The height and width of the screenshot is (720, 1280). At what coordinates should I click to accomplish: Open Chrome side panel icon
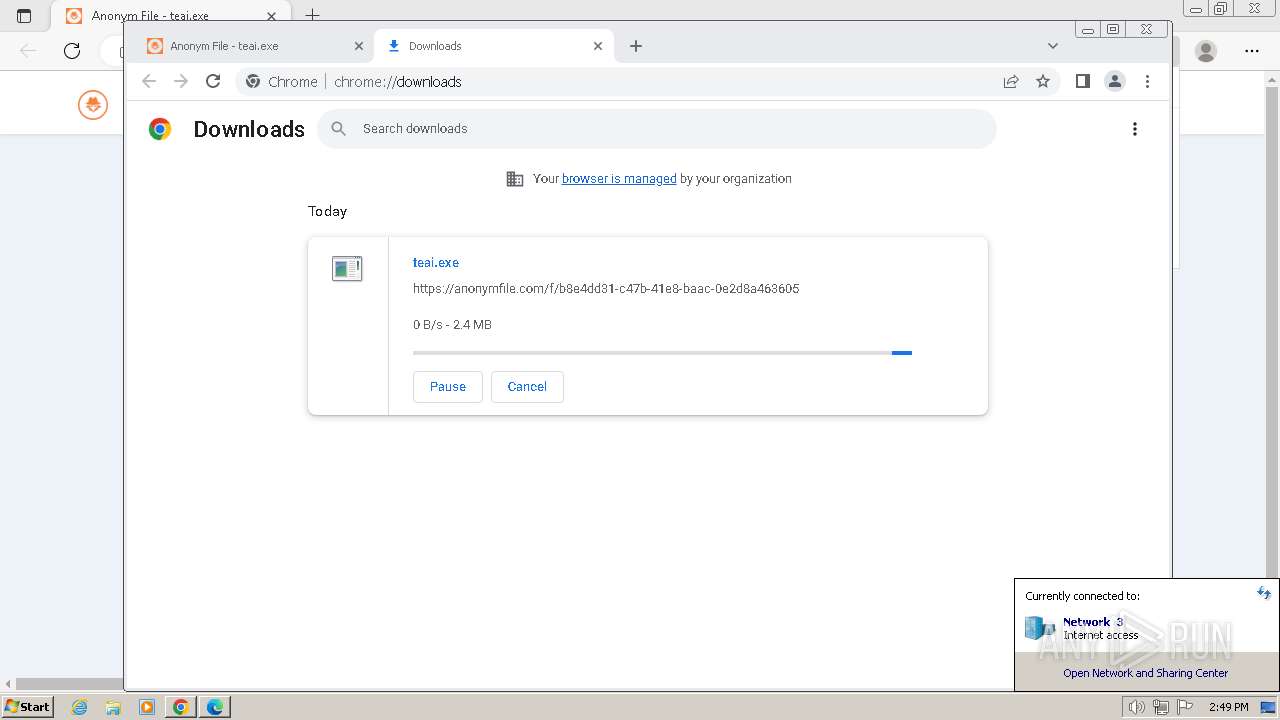(x=1082, y=82)
